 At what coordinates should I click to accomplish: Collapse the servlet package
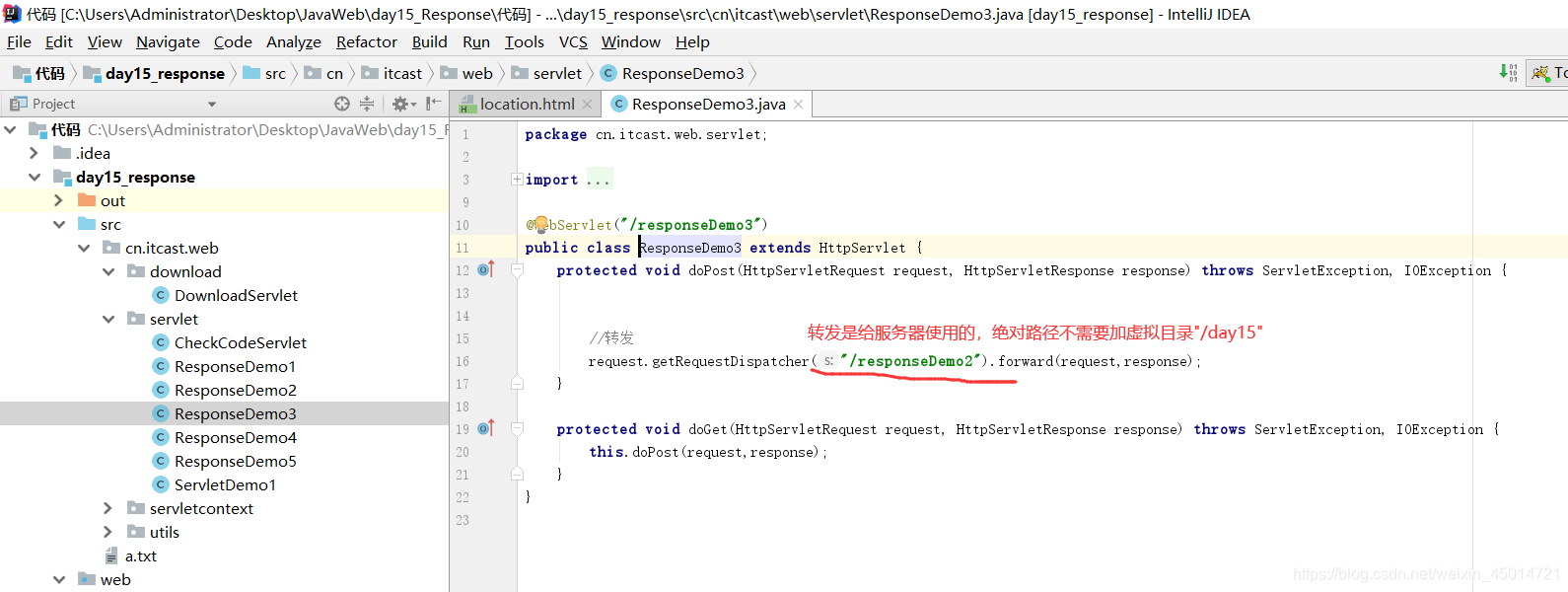pos(108,319)
